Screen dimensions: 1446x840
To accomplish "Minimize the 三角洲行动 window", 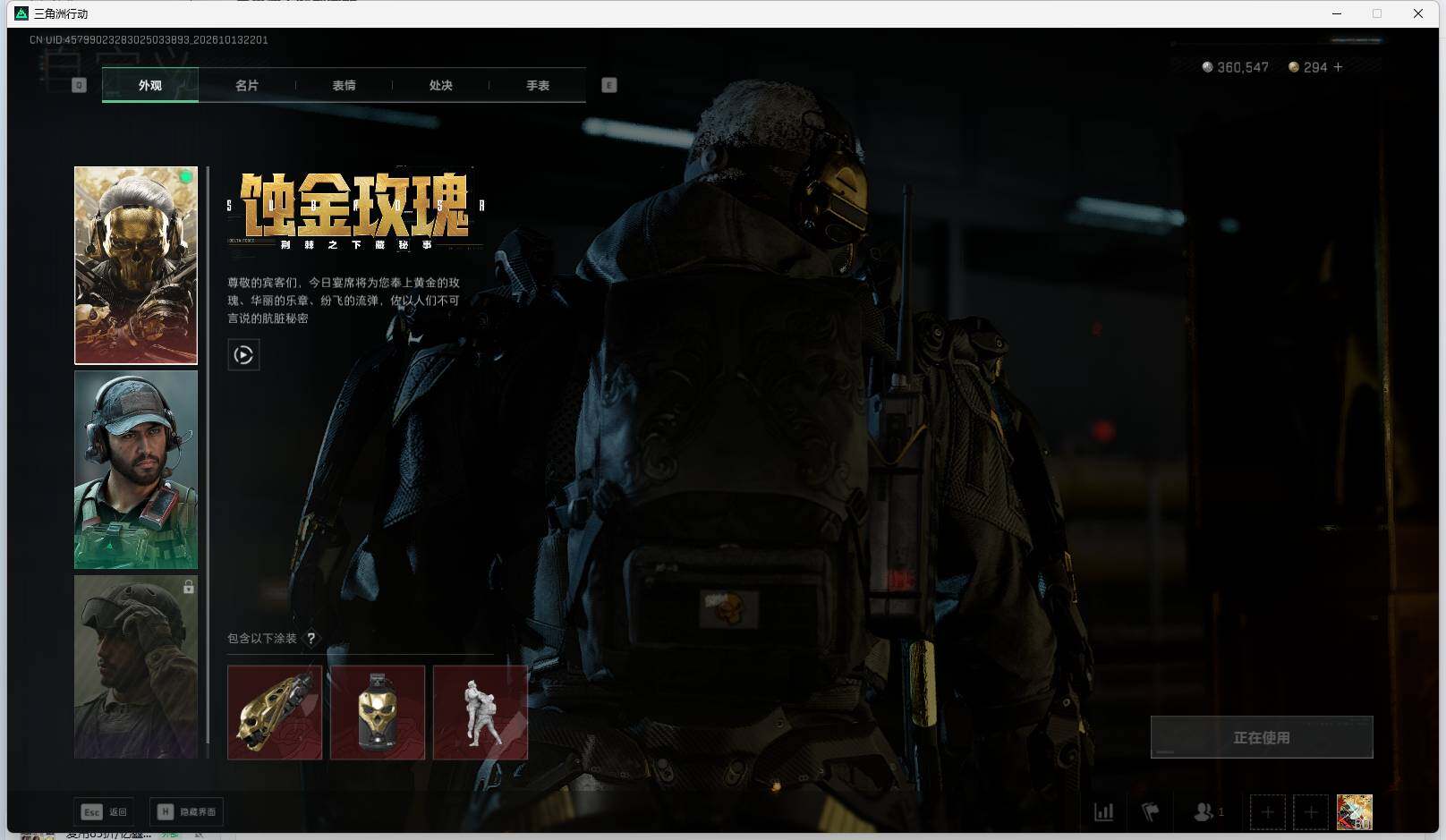I will [1337, 13].
